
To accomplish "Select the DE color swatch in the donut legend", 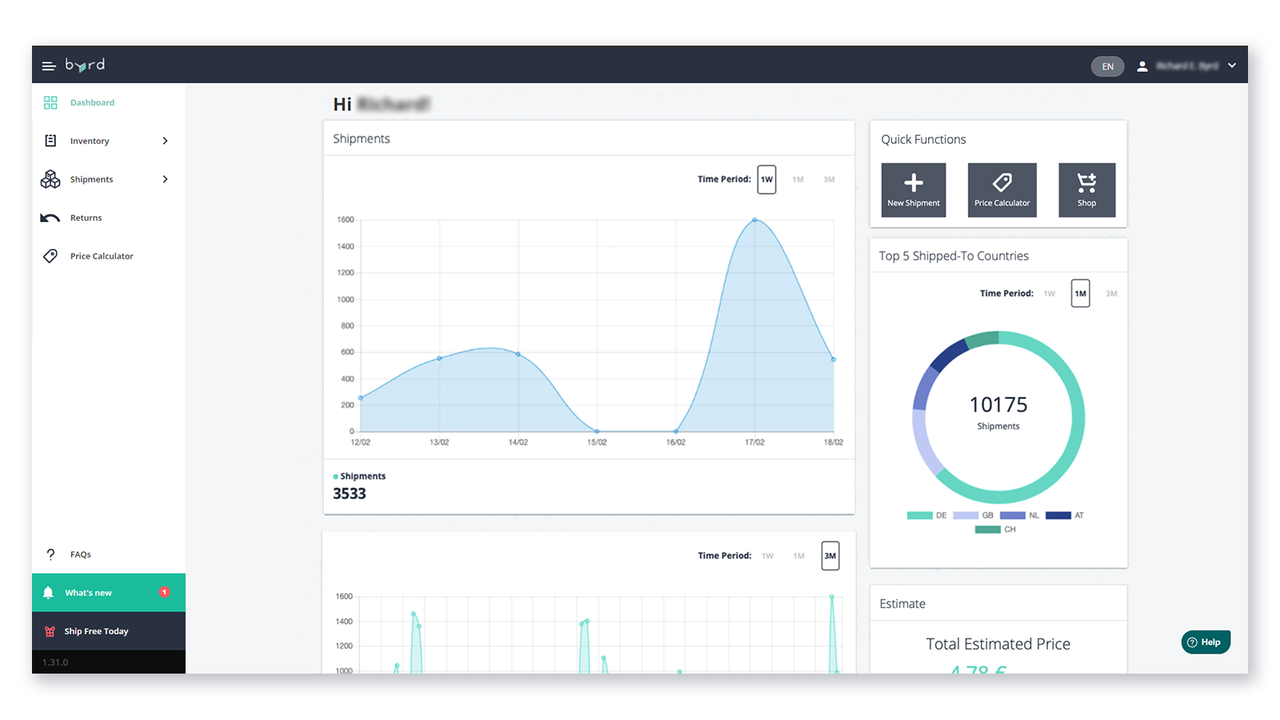I will 920,515.
